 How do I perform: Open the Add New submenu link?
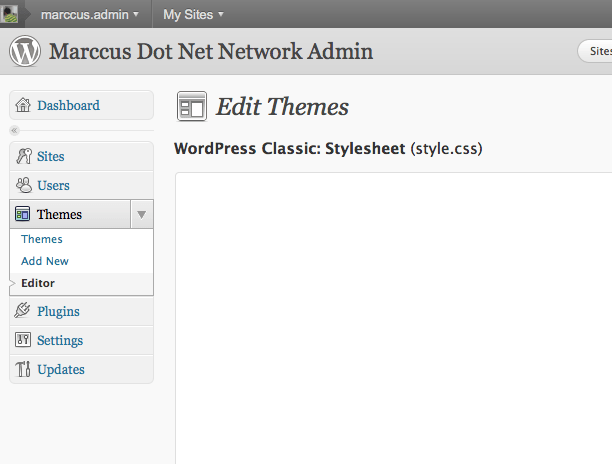click(45, 261)
